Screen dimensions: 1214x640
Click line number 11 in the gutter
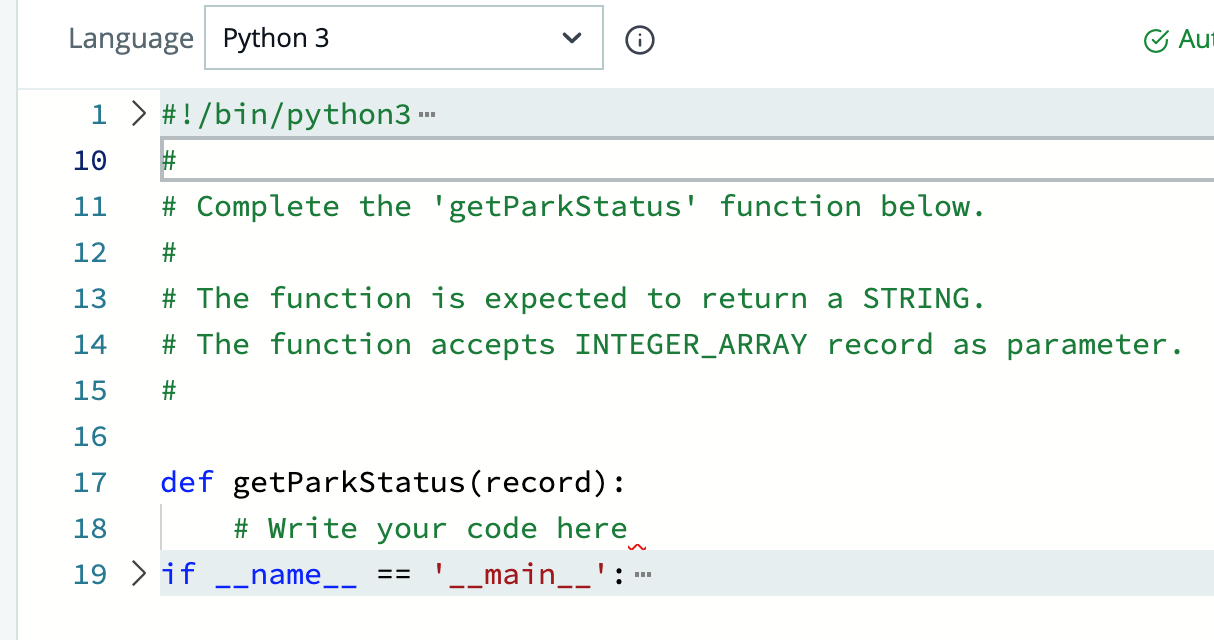[90, 206]
